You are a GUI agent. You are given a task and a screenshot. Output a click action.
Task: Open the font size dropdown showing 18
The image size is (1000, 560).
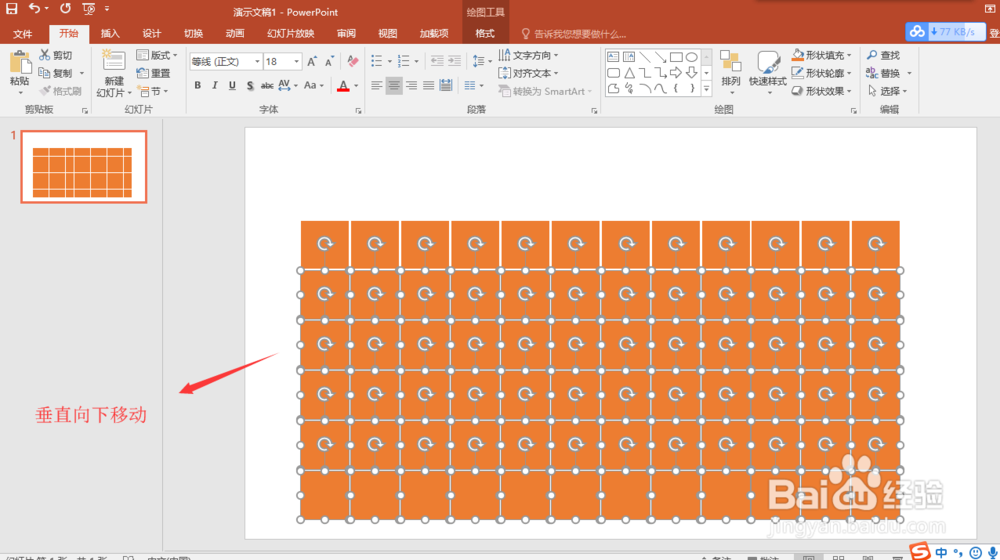pos(297,61)
